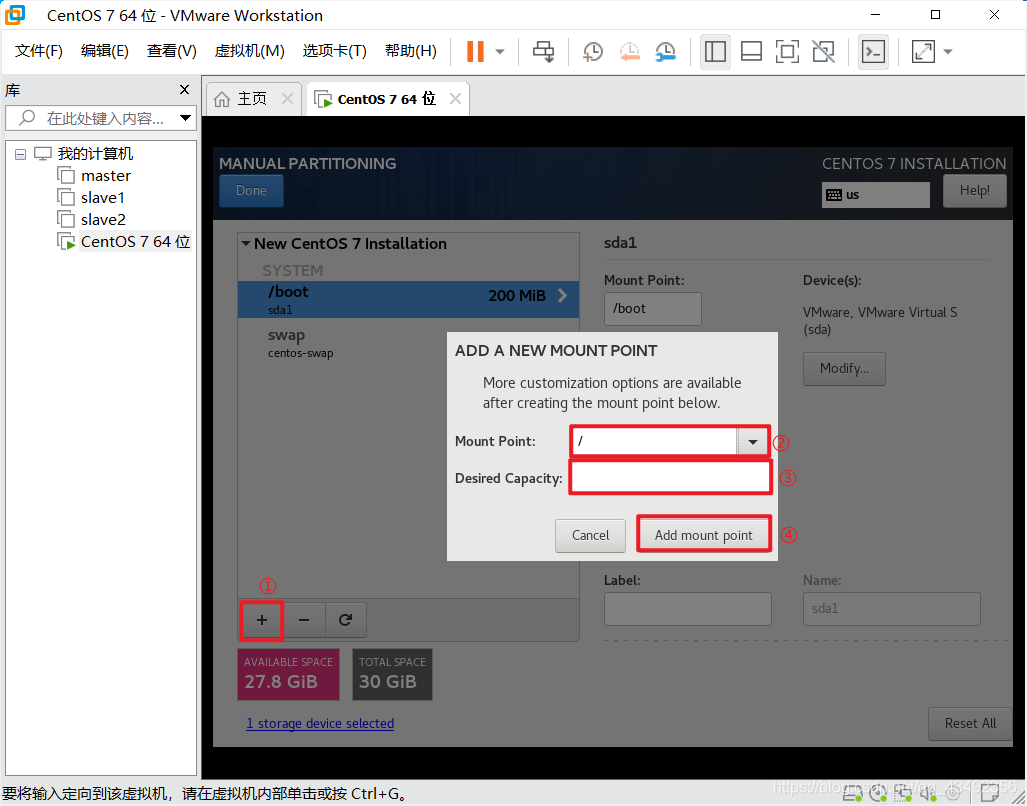The height and width of the screenshot is (806, 1027).
Task: Open the 选项卡(T) menu
Action: click(335, 51)
